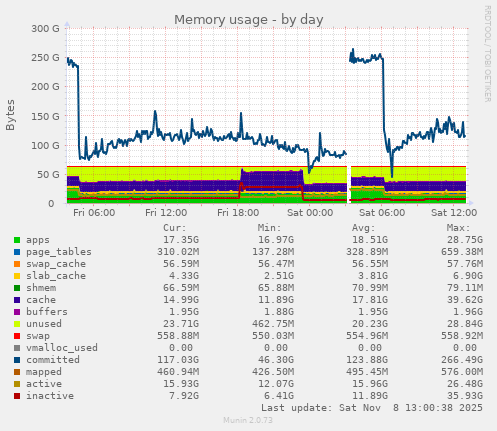Click the 'buffers' legend label

(x=47, y=312)
